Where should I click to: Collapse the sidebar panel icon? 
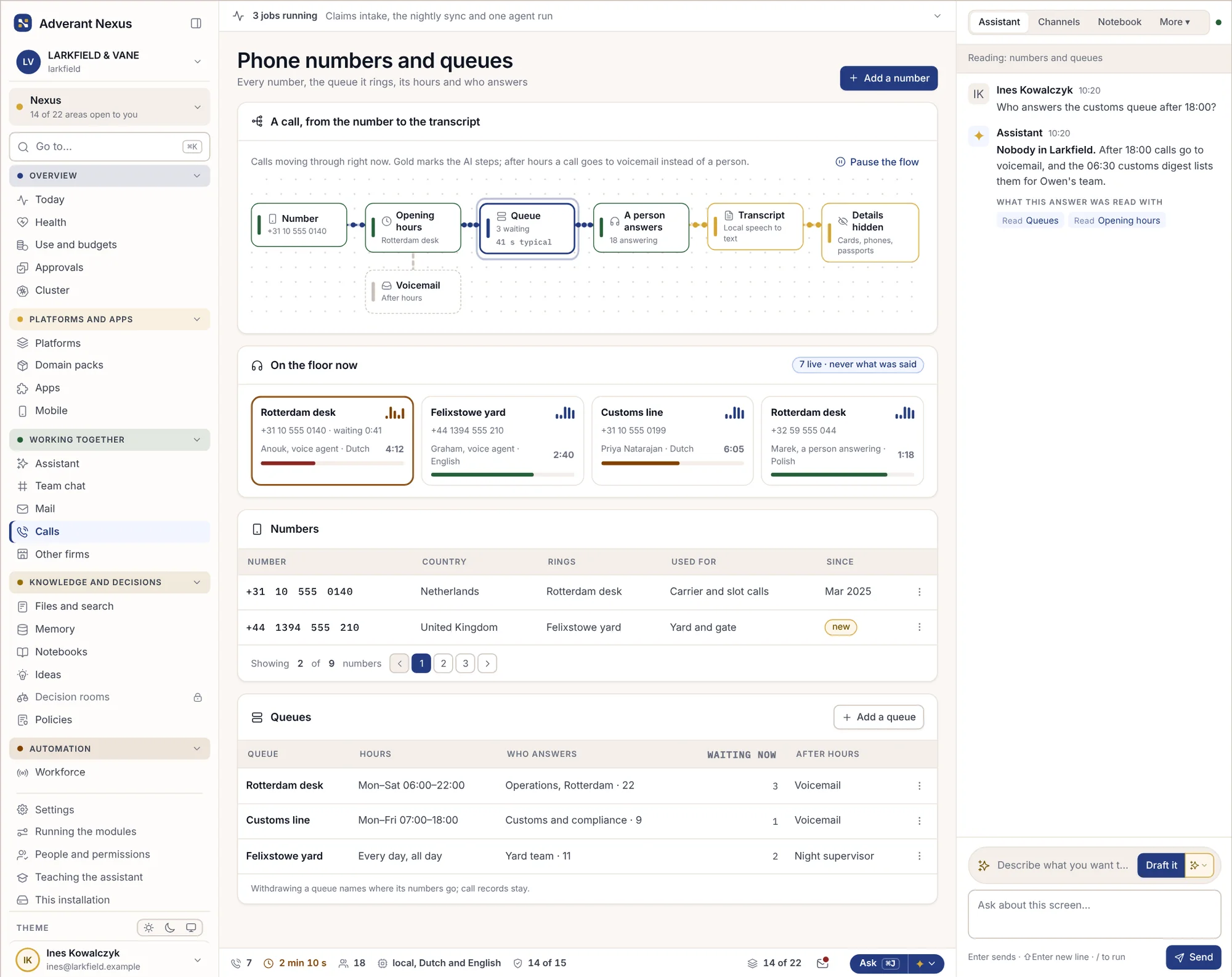(196, 23)
